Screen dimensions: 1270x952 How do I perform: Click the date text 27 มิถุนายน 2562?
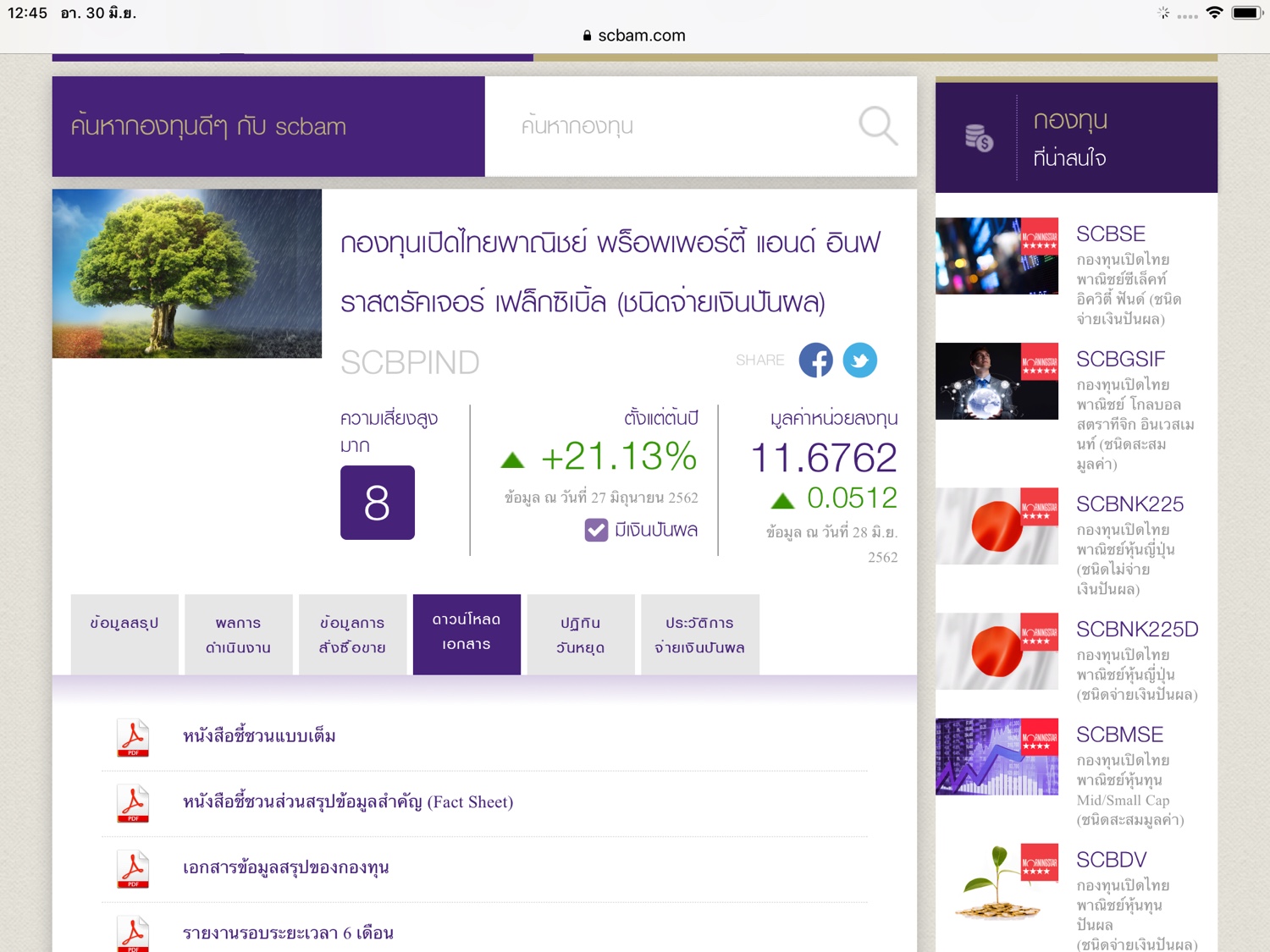[x=645, y=498]
